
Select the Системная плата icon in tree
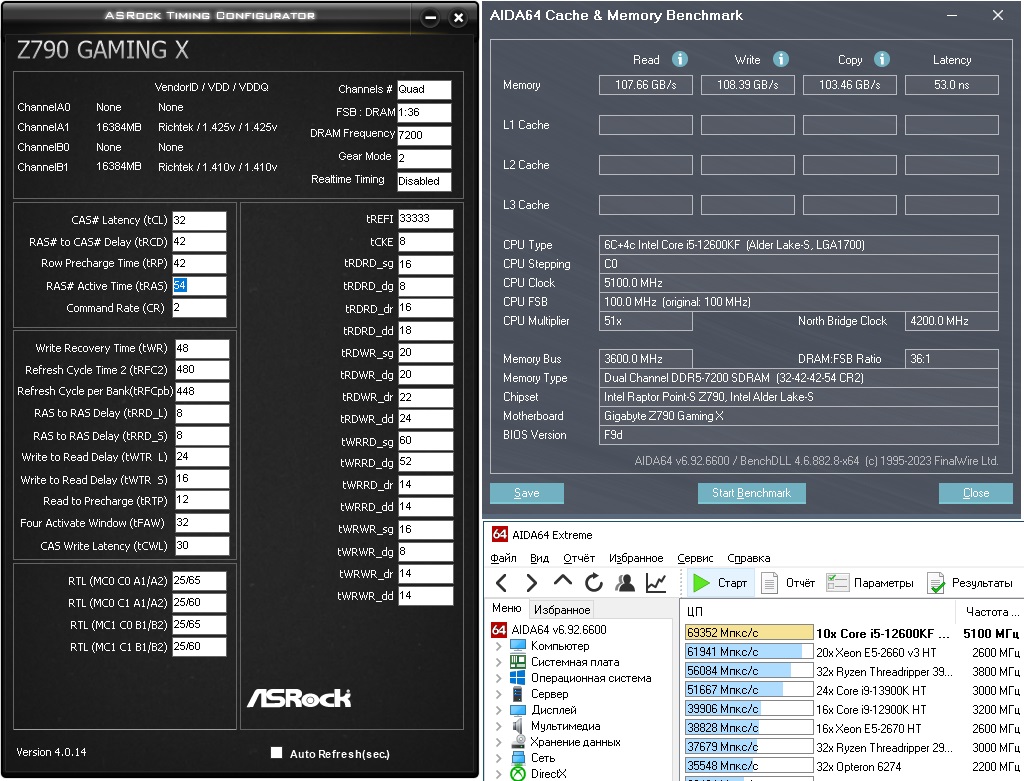tap(518, 661)
